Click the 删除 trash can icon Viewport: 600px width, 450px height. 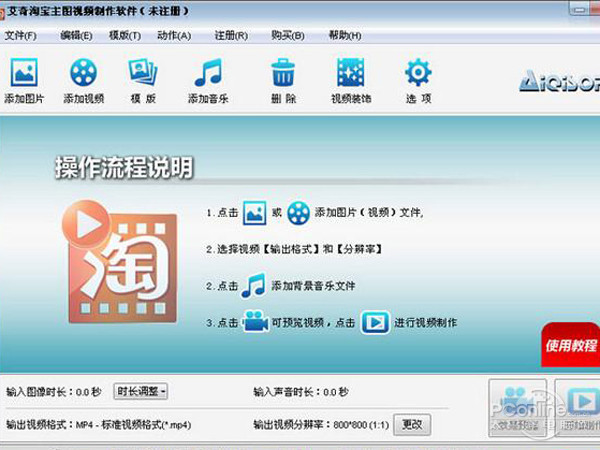(x=283, y=72)
